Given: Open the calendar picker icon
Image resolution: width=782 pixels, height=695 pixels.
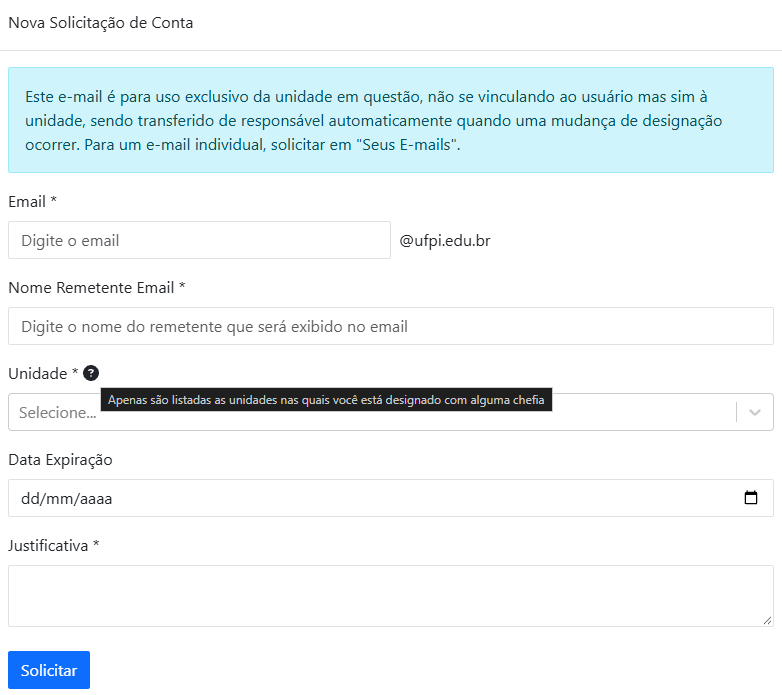Looking at the screenshot, I should [x=751, y=498].
